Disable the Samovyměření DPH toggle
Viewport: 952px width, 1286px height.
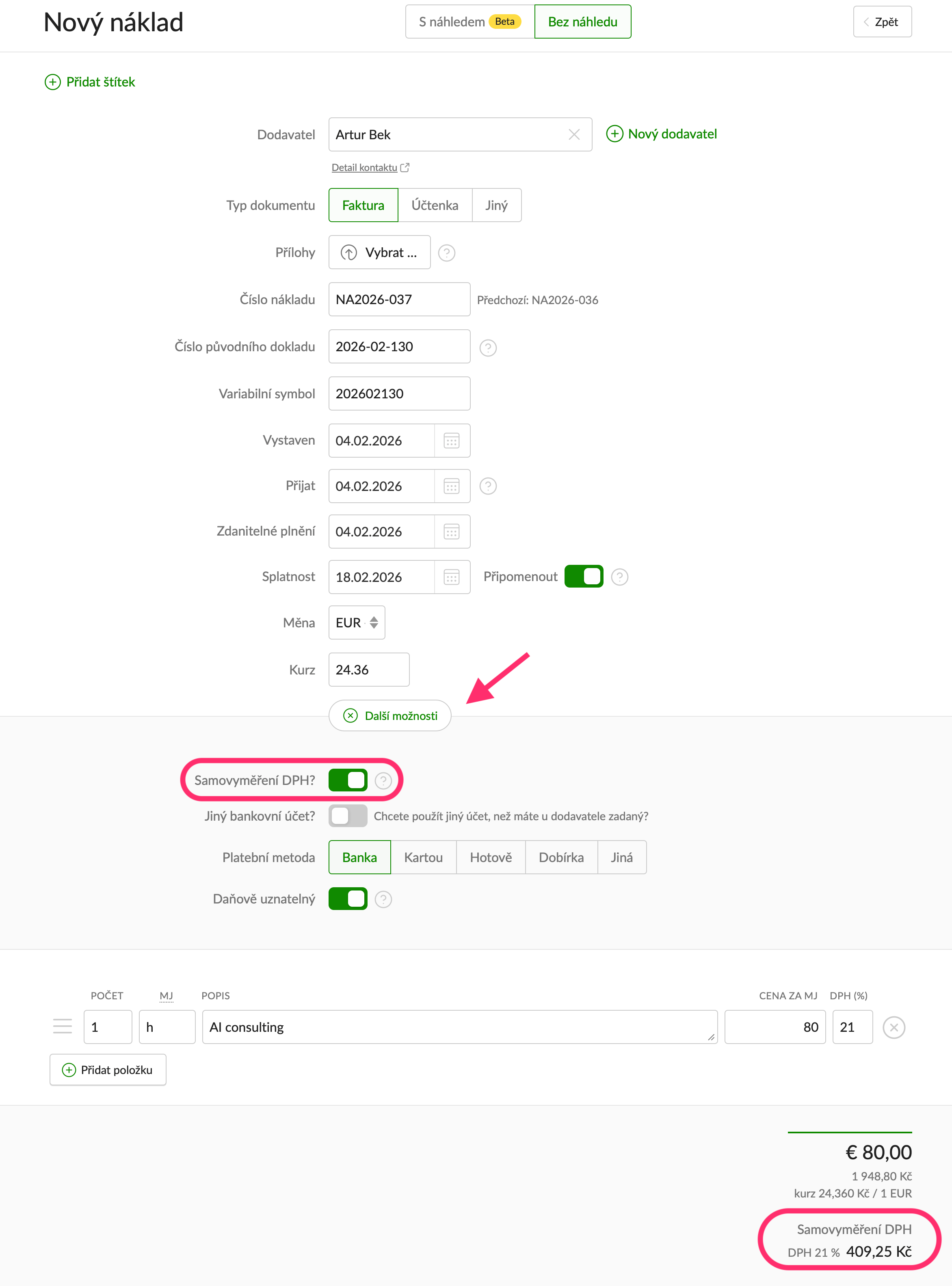click(x=348, y=781)
